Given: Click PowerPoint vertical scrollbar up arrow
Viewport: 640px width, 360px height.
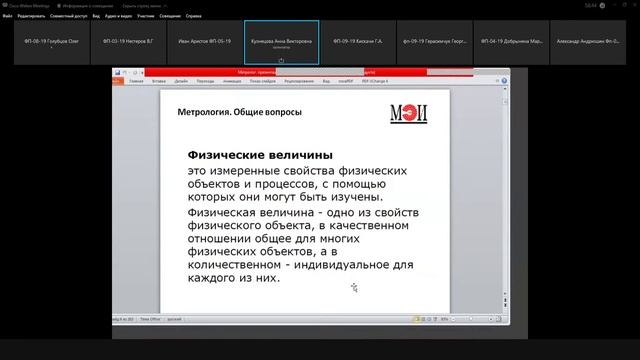Looking at the screenshot, I should pos(505,90).
